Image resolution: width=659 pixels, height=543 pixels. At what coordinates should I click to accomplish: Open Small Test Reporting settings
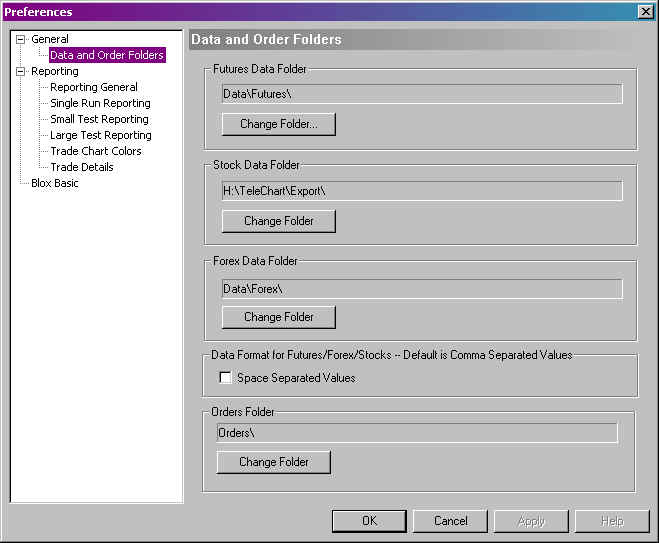click(x=99, y=120)
